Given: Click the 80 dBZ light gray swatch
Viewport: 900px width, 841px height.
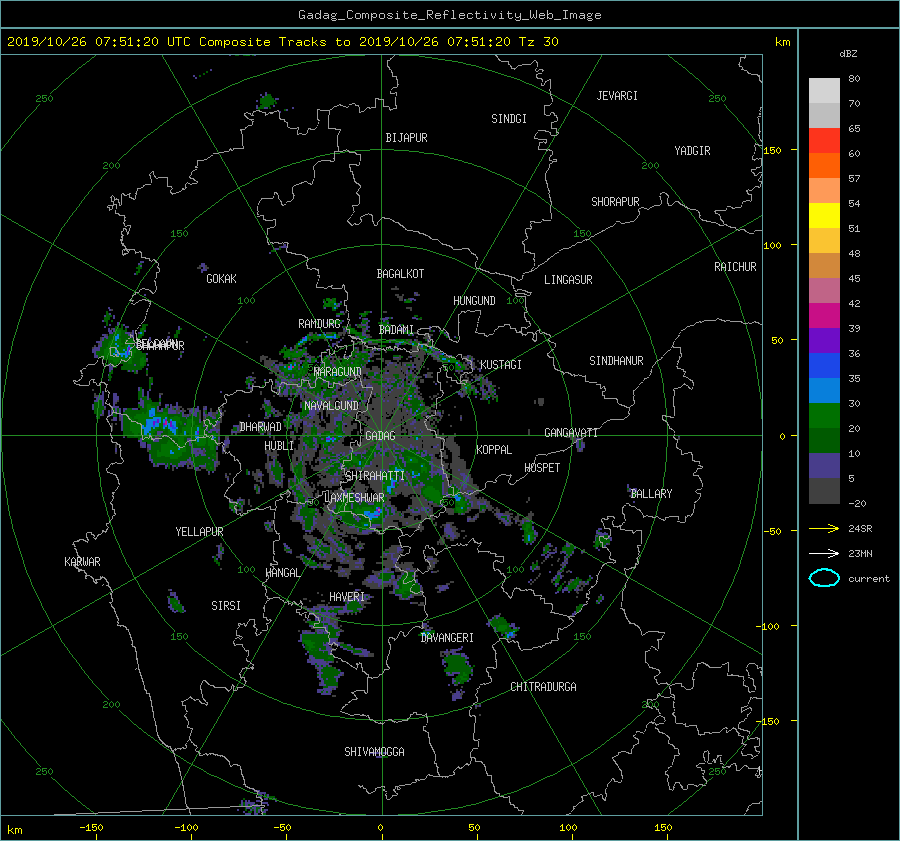Looking at the screenshot, I should point(824,91).
